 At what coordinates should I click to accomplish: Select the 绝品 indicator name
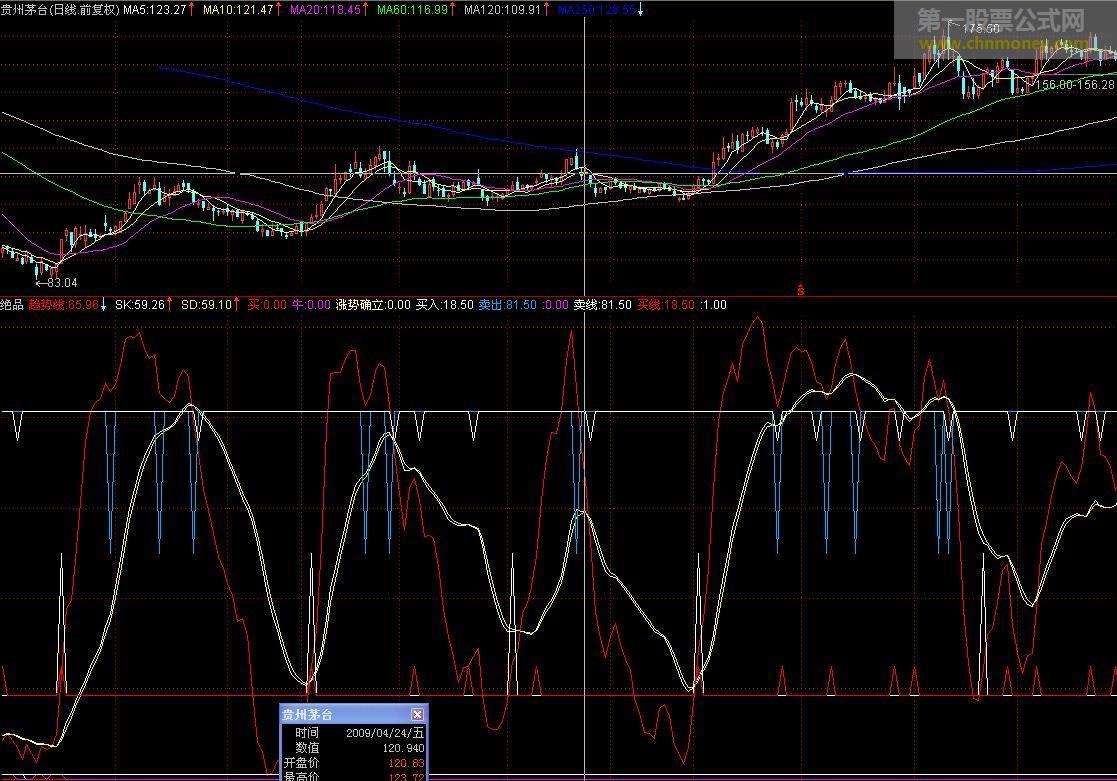tap(12, 304)
